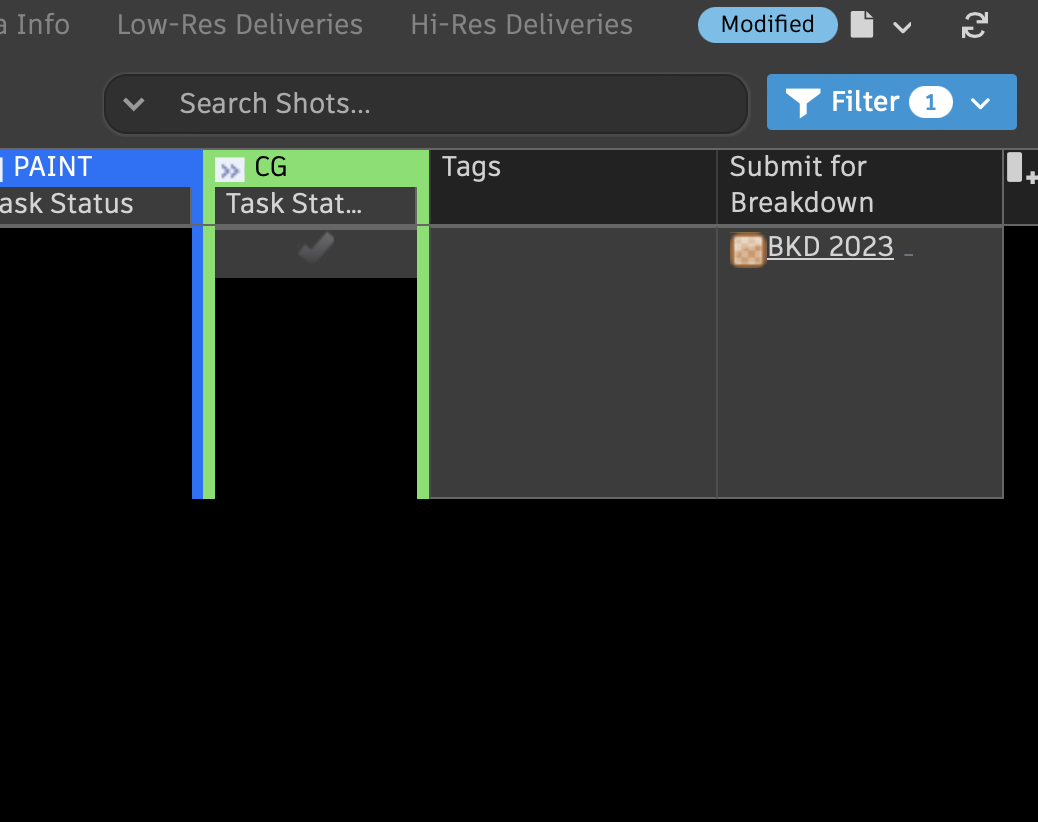Expand the CG pipeline step column
Viewport: 1038px width, 822px height.
coord(230,169)
